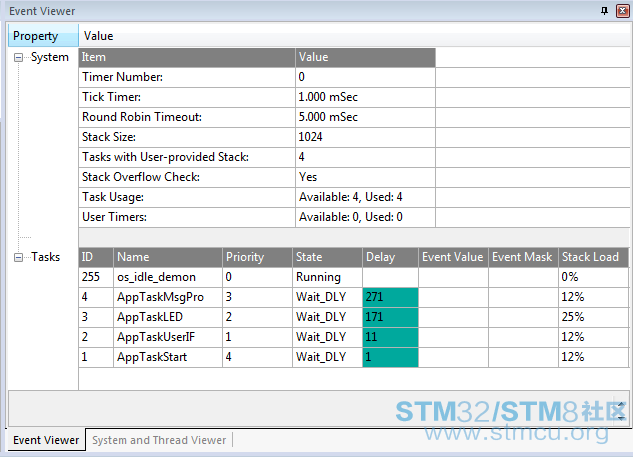The height and width of the screenshot is (457, 633).
Task: Click the 0% stack load cell
Action: (593, 277)
